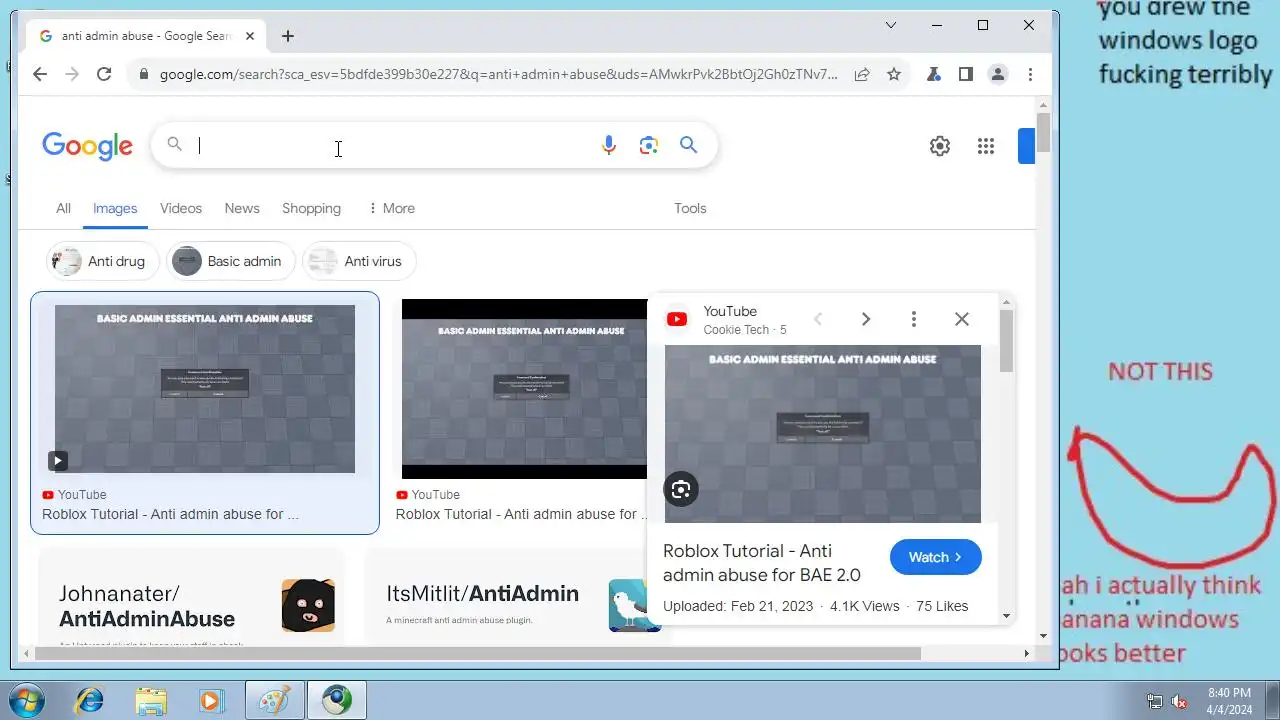Screen dimensions: 1280x720
Task: Go back to the previous page
Action: pyautogui.click(x=40, y=74)
